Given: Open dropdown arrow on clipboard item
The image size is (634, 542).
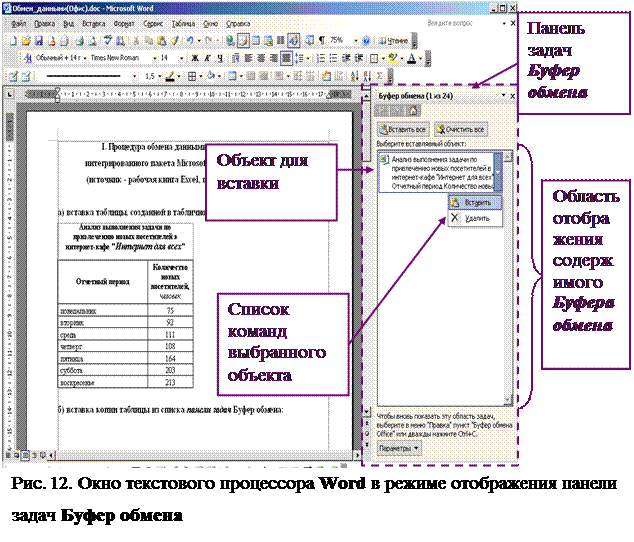Looking at the screenshot, I should [498, 172].
